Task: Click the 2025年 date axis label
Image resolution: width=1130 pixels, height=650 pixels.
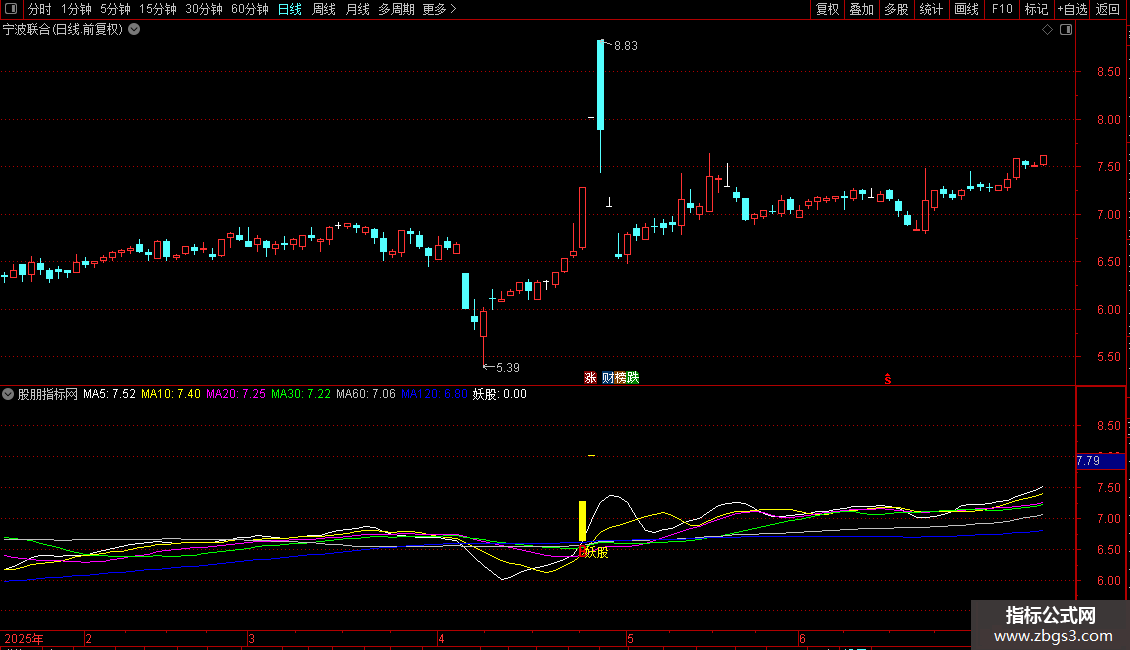Action: point(24,638)
